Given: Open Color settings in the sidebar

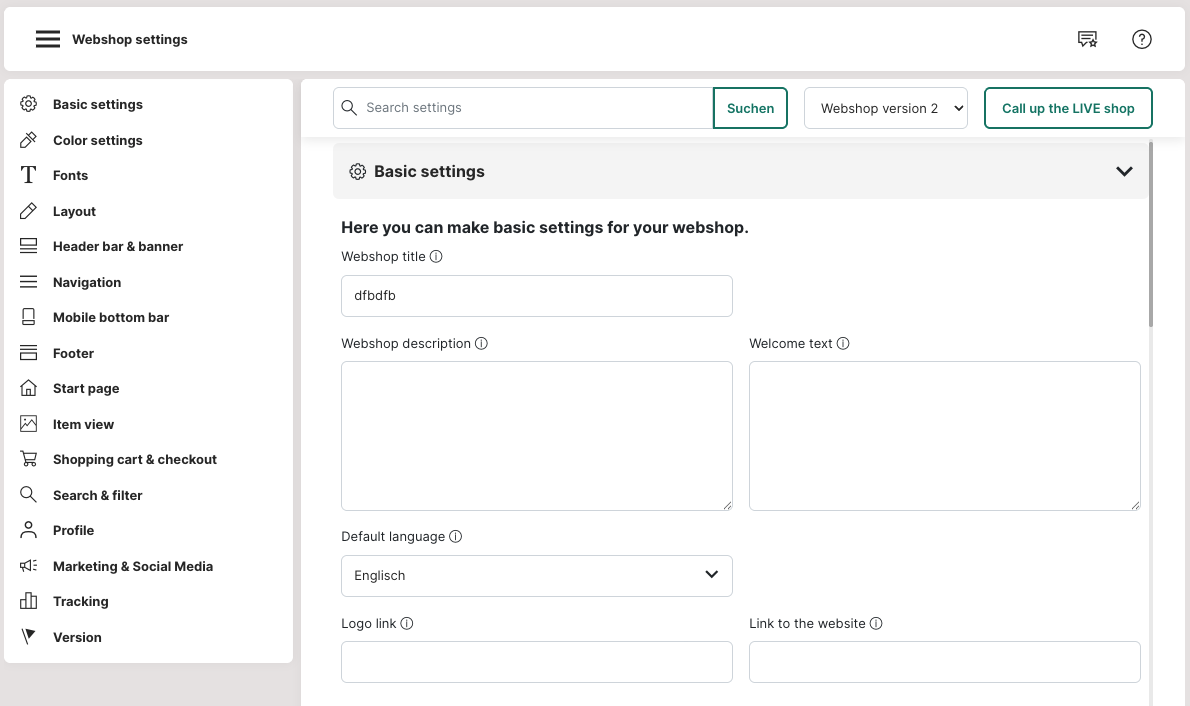Looking at the screenshot, I should (x=97, y=140).
